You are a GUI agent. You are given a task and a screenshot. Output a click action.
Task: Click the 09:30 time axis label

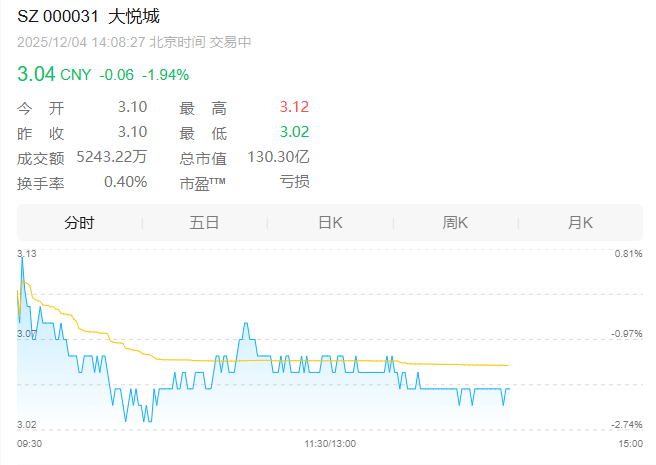[29, 444]
